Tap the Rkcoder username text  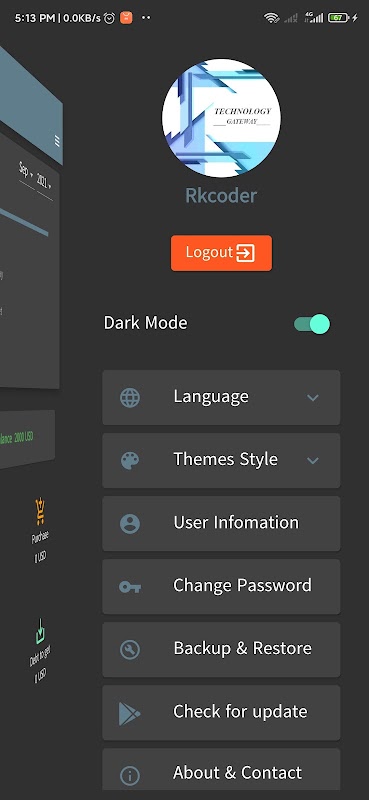(x=221, y=196)
